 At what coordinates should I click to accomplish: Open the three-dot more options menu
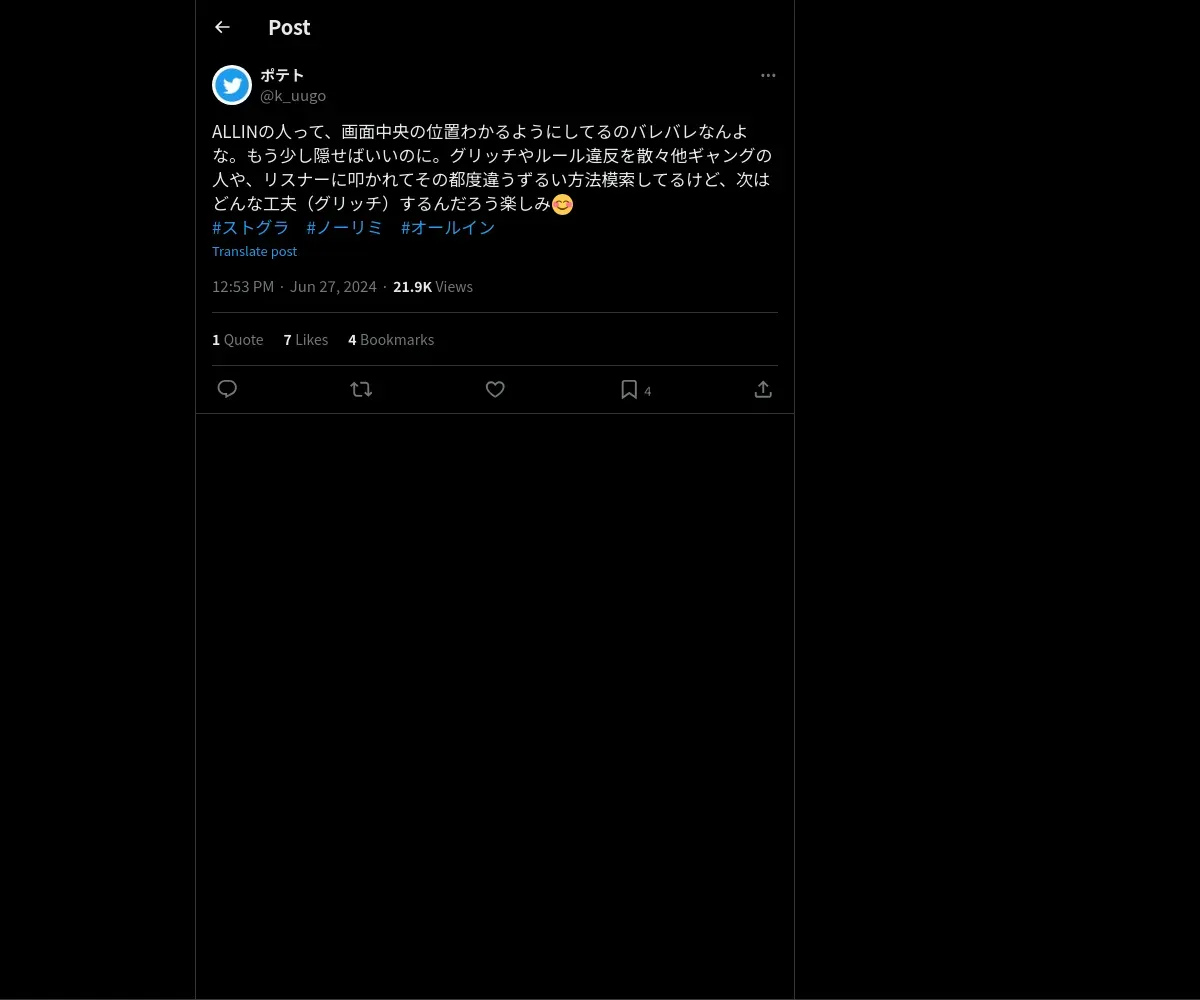(x=768, y=75)
